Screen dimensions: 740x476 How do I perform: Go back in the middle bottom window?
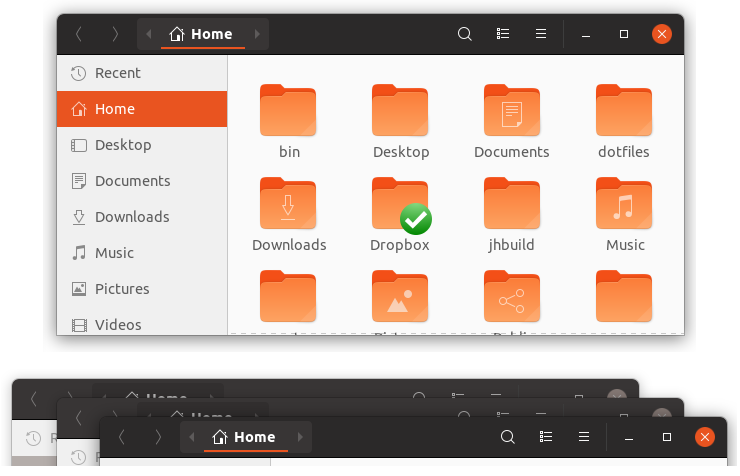coord(78,418)
